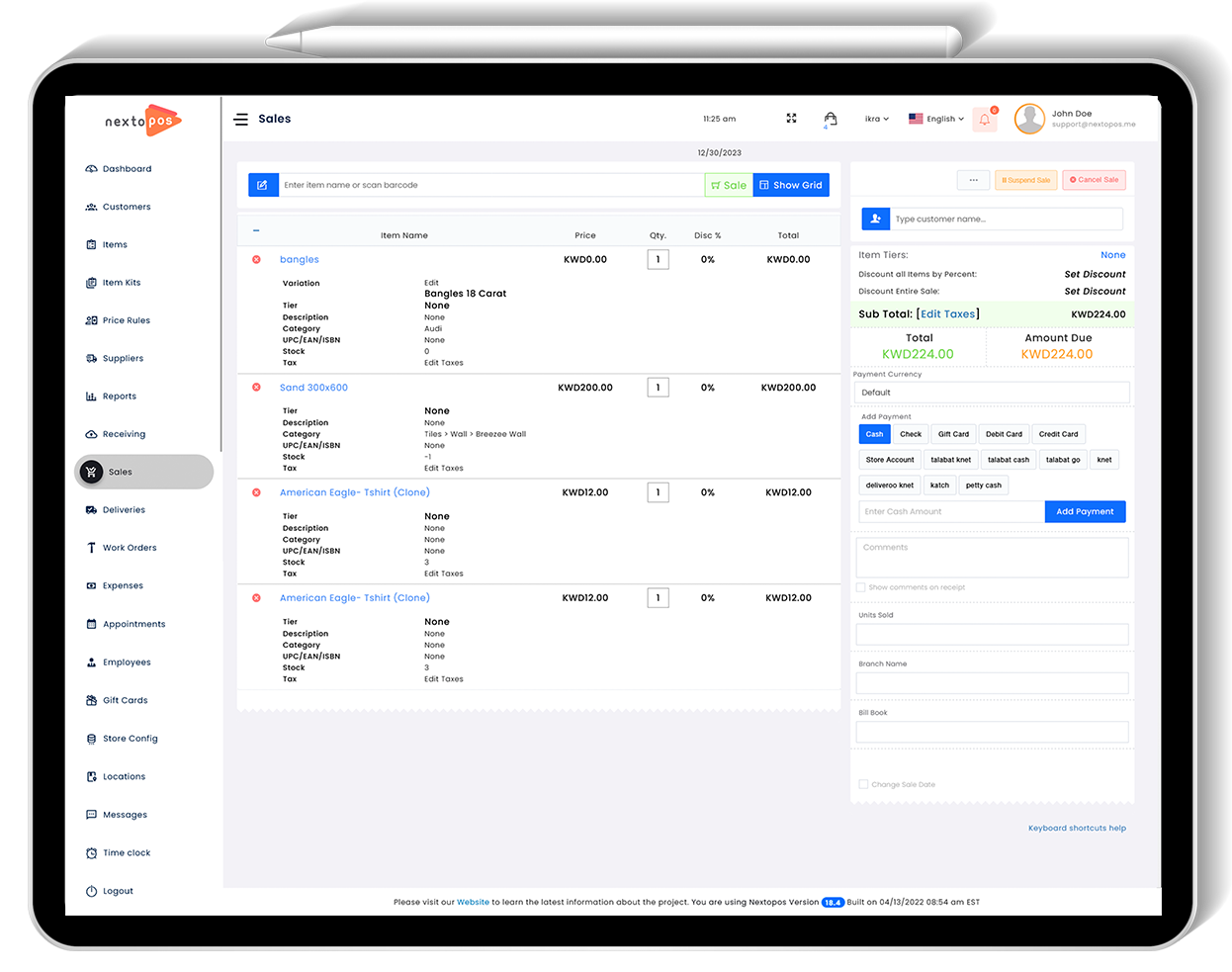This screenshot has height=972, width=1232.
Task: Enable Show comments on receipt checkbox
Action: [x=861, y=587]
